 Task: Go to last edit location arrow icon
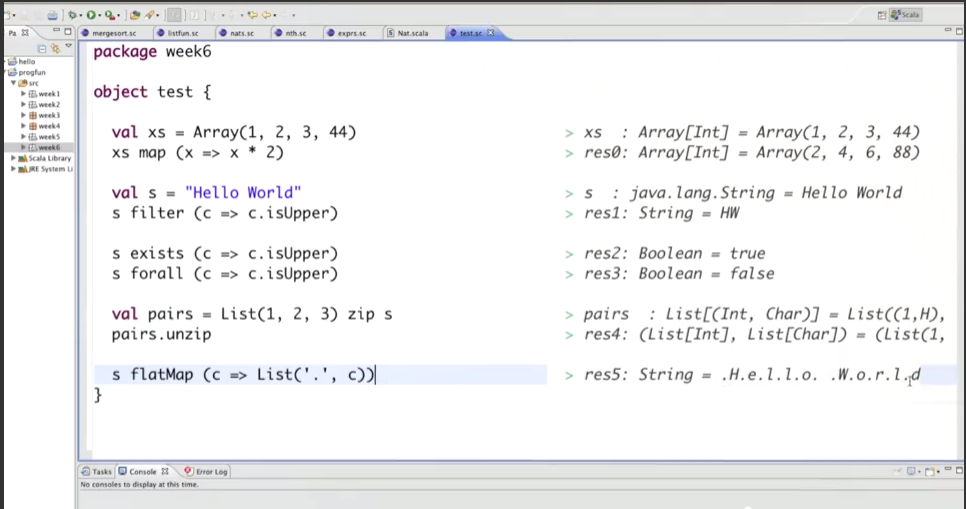(x=253, y=15)
